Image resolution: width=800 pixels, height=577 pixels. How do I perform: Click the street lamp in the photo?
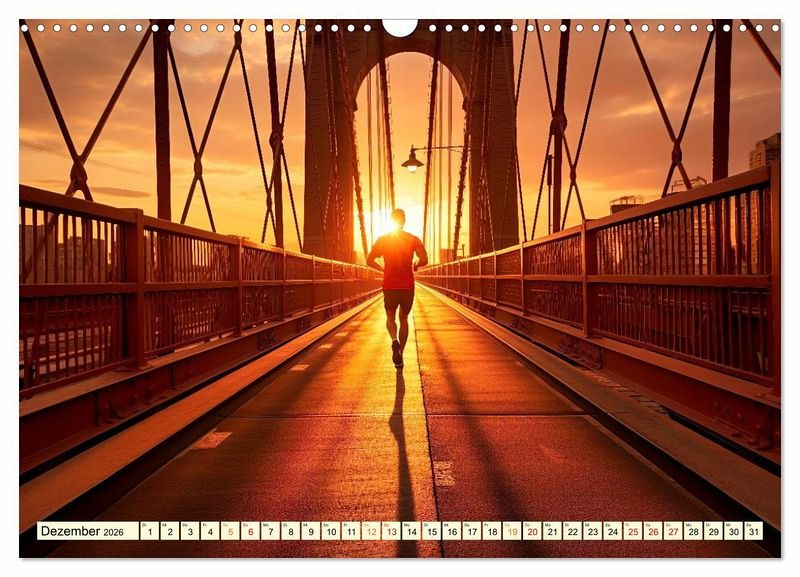pos(413,160)
